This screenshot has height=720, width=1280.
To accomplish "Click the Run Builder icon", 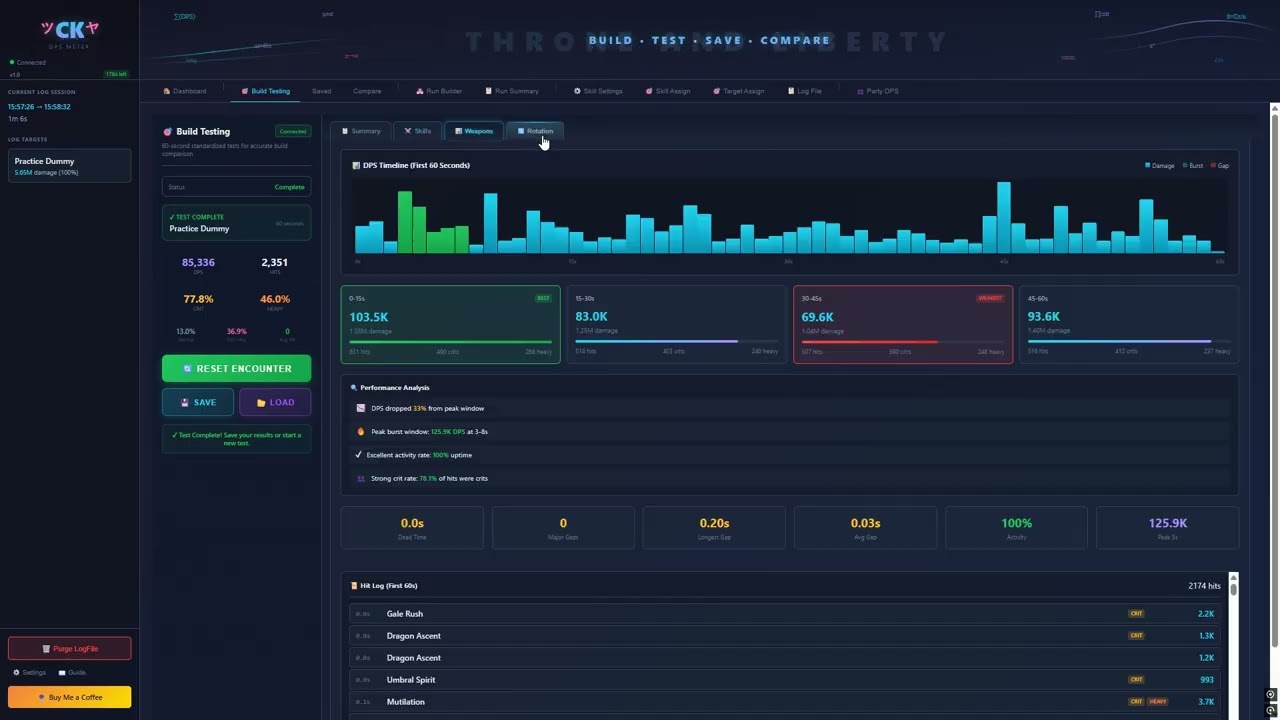I will click(x=420, y=91).
